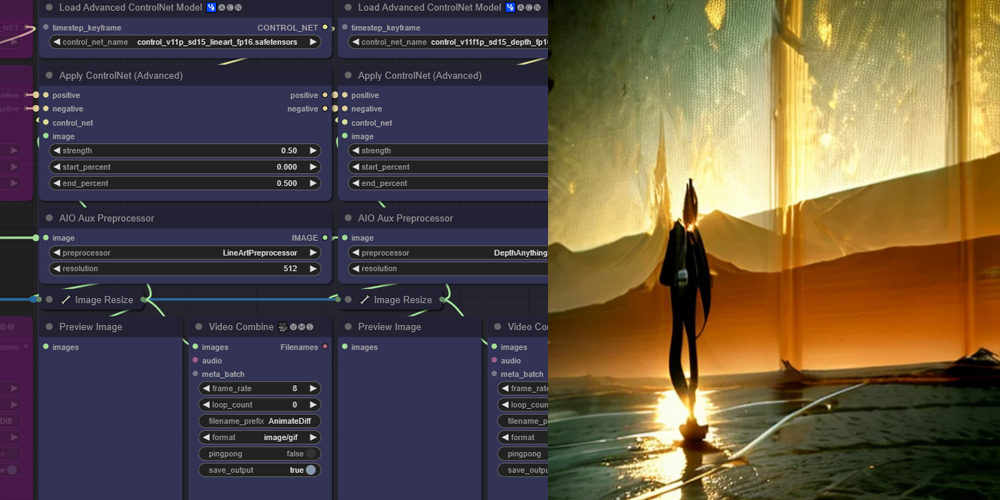The height and width of the screenshot is (500, 1000).
Task: Click the camera emoji icon in the Video Combine title
Action: (283, 327)
